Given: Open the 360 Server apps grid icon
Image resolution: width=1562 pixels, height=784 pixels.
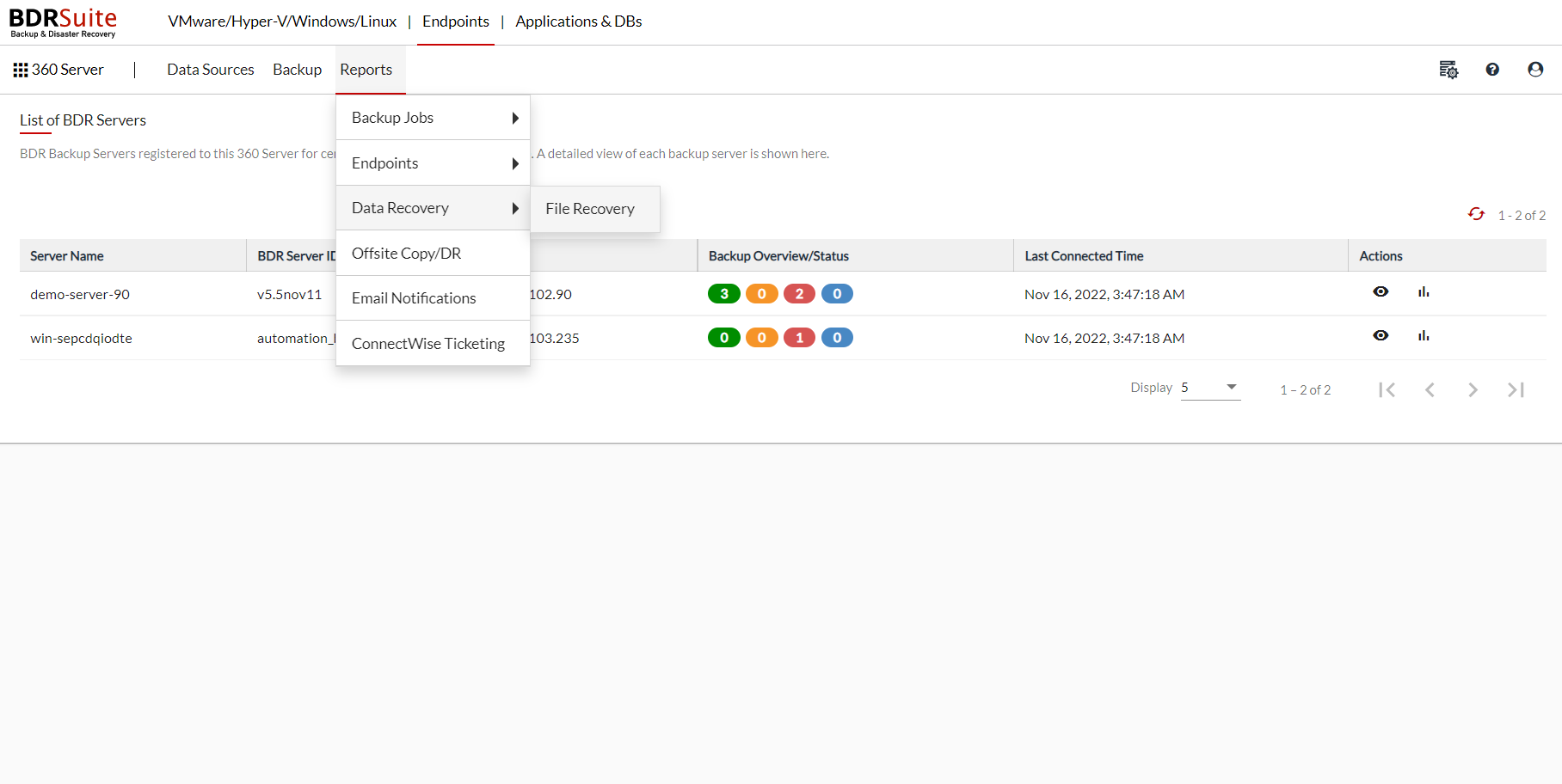Looking at the screenshot, I should [21, 70].
